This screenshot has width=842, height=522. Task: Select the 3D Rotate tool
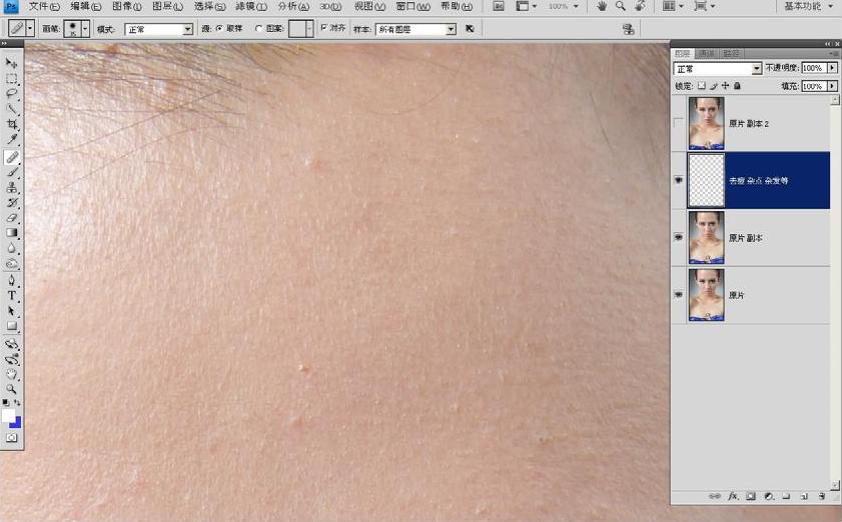pyautogui.click(x=11, y=344)
